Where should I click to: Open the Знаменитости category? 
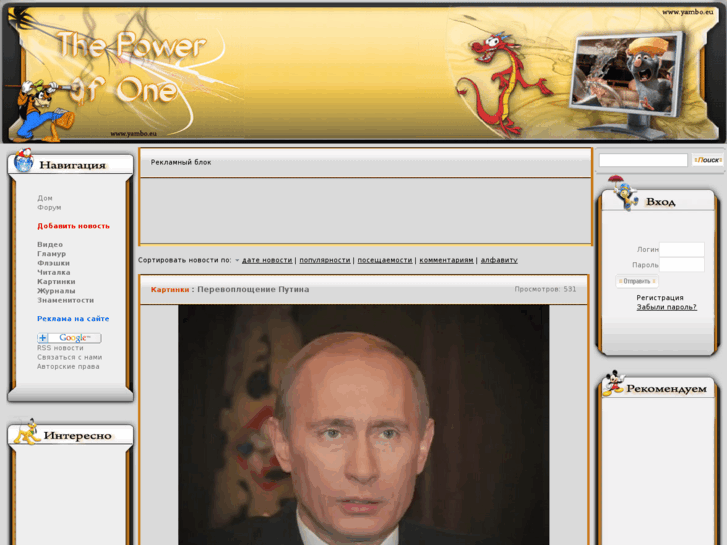[x=65, y=300]
